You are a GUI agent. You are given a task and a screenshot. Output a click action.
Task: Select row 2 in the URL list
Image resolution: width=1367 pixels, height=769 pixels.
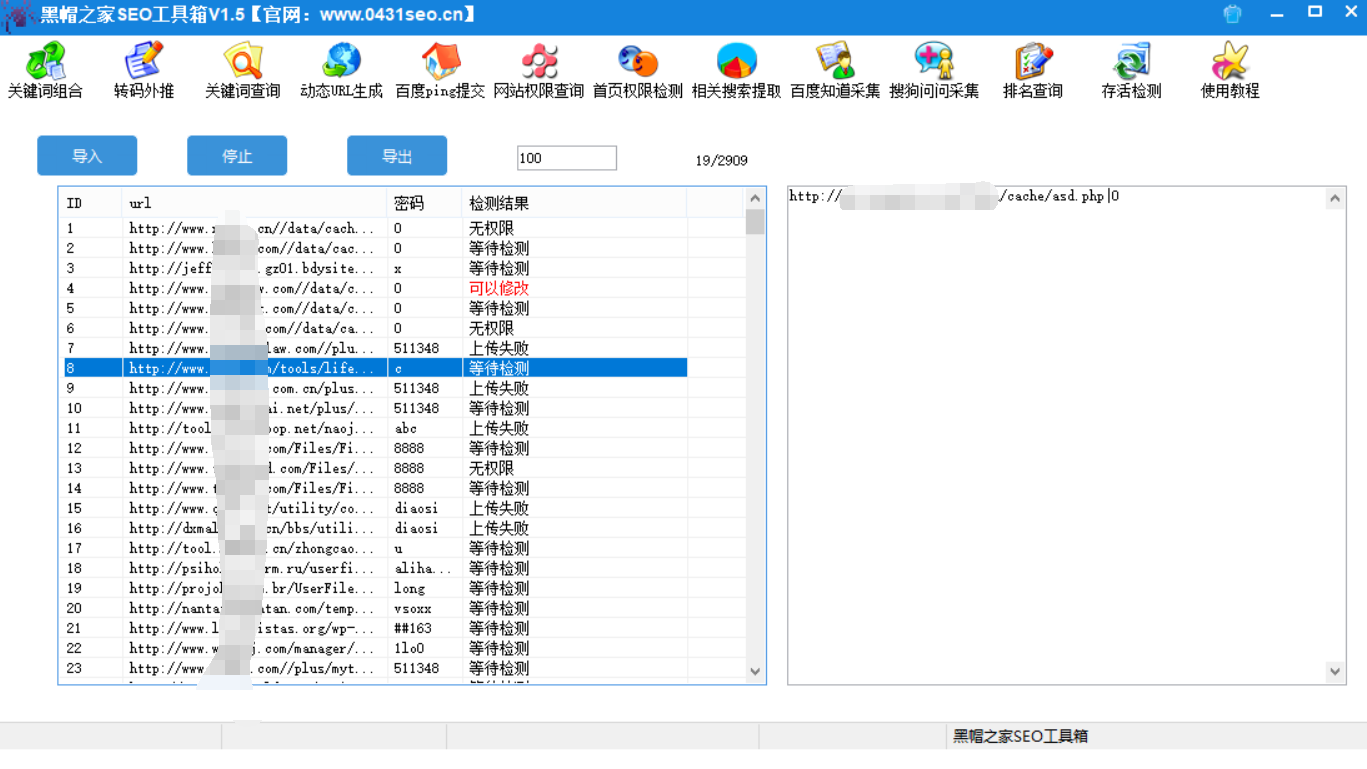point(375,248)
